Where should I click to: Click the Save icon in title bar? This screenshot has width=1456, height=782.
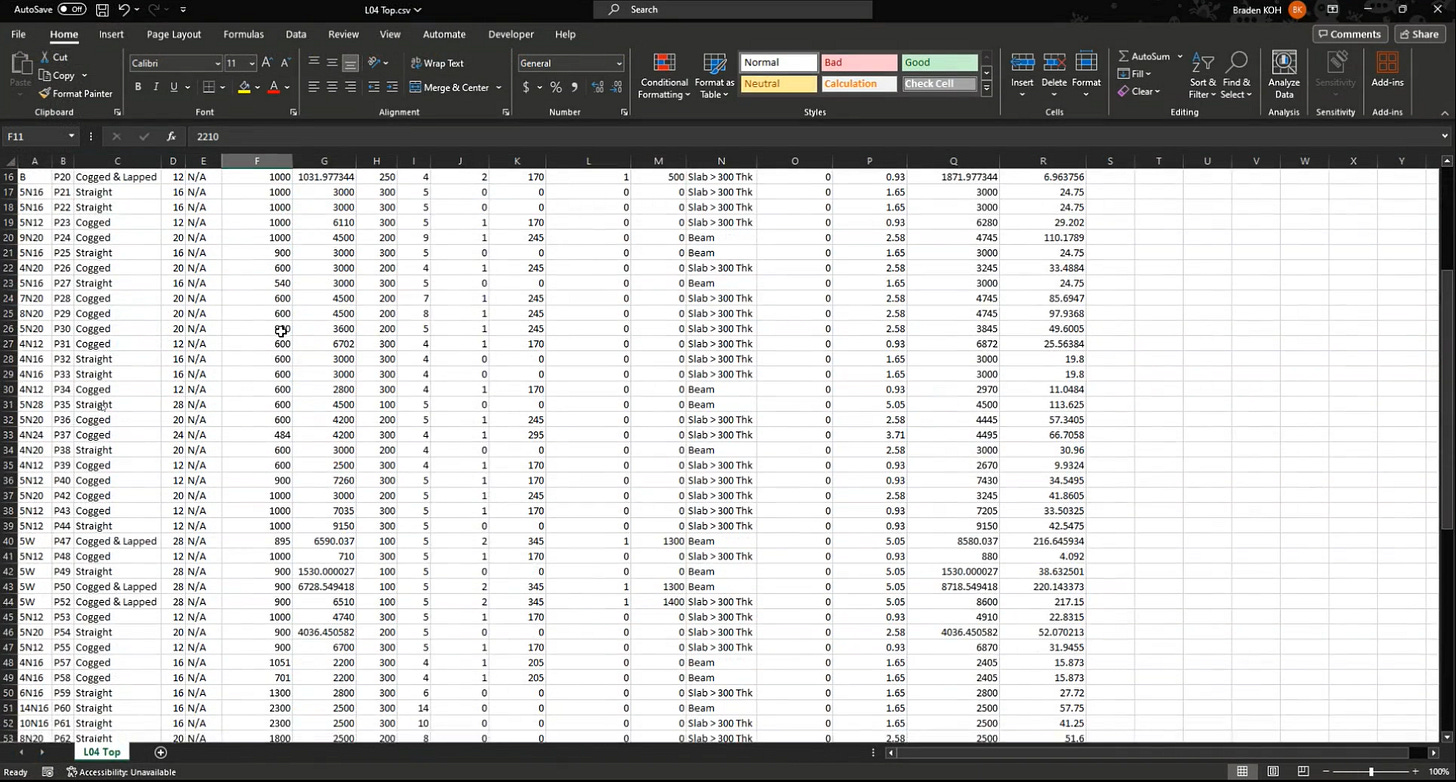pos(102,10)
